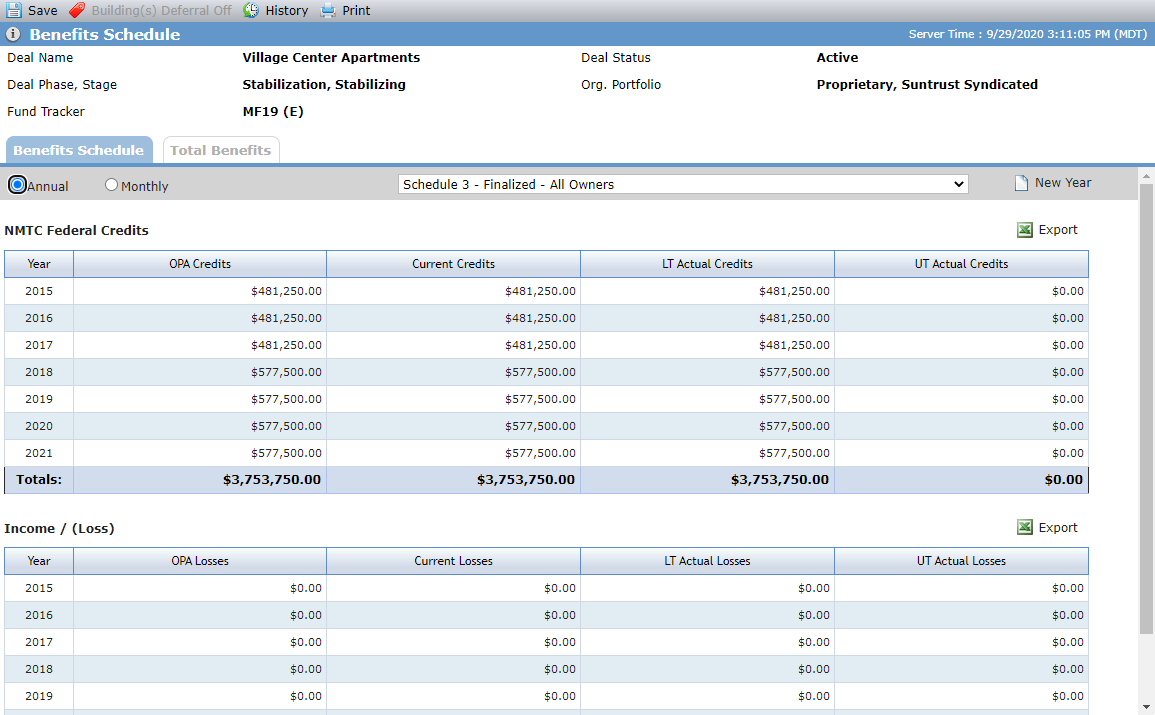Click the NMTC Federal Credits section heading

pos(77,230)
